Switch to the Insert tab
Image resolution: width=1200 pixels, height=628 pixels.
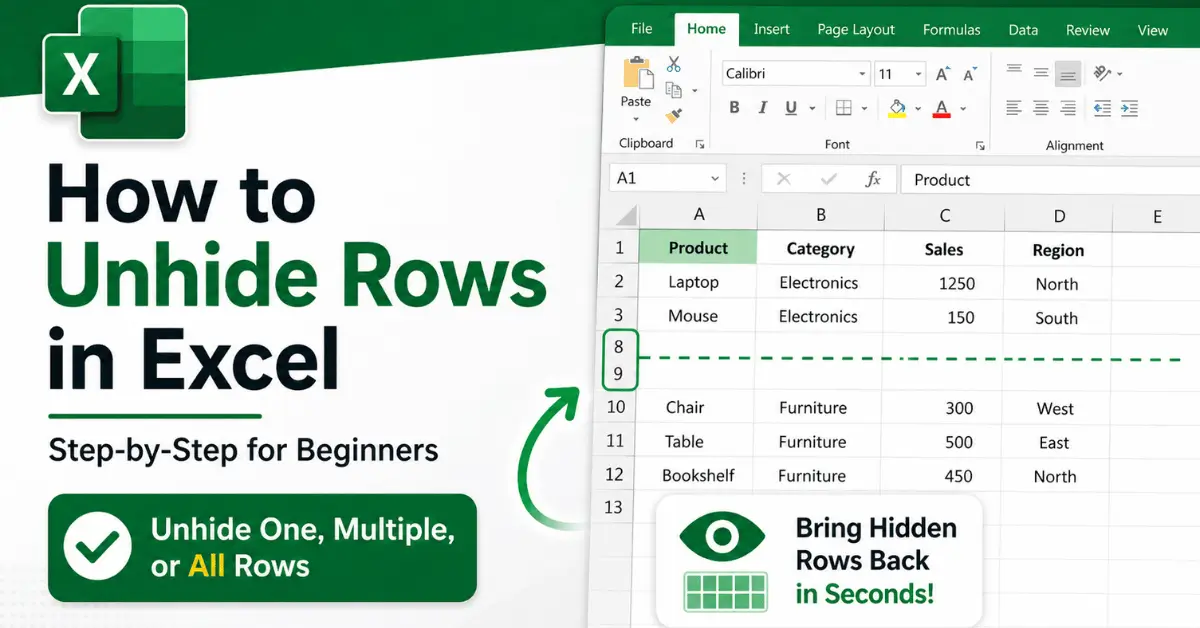772,29
